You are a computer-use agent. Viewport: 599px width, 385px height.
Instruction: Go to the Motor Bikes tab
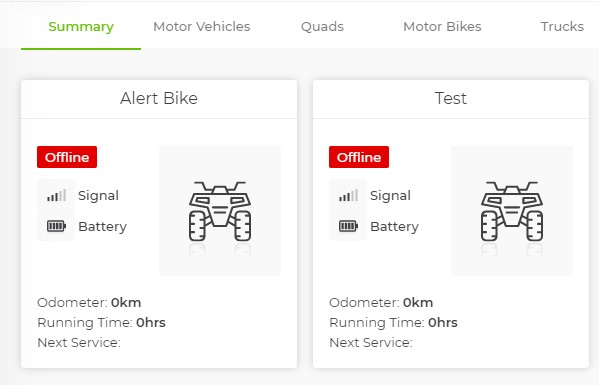(x=442, y=26)
